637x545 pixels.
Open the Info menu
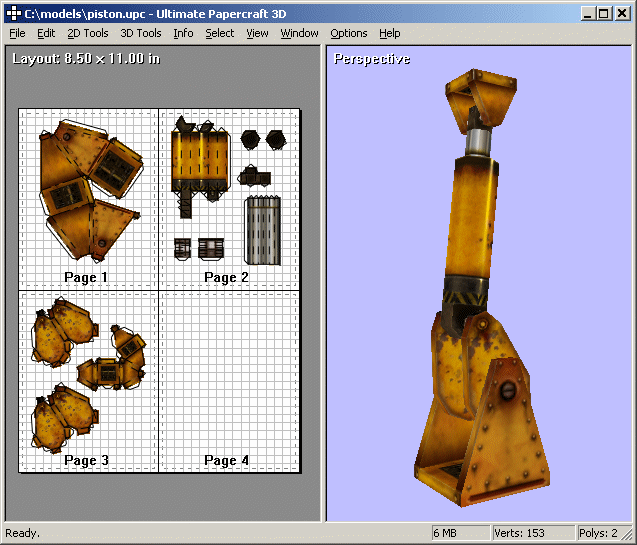[183, 33]
